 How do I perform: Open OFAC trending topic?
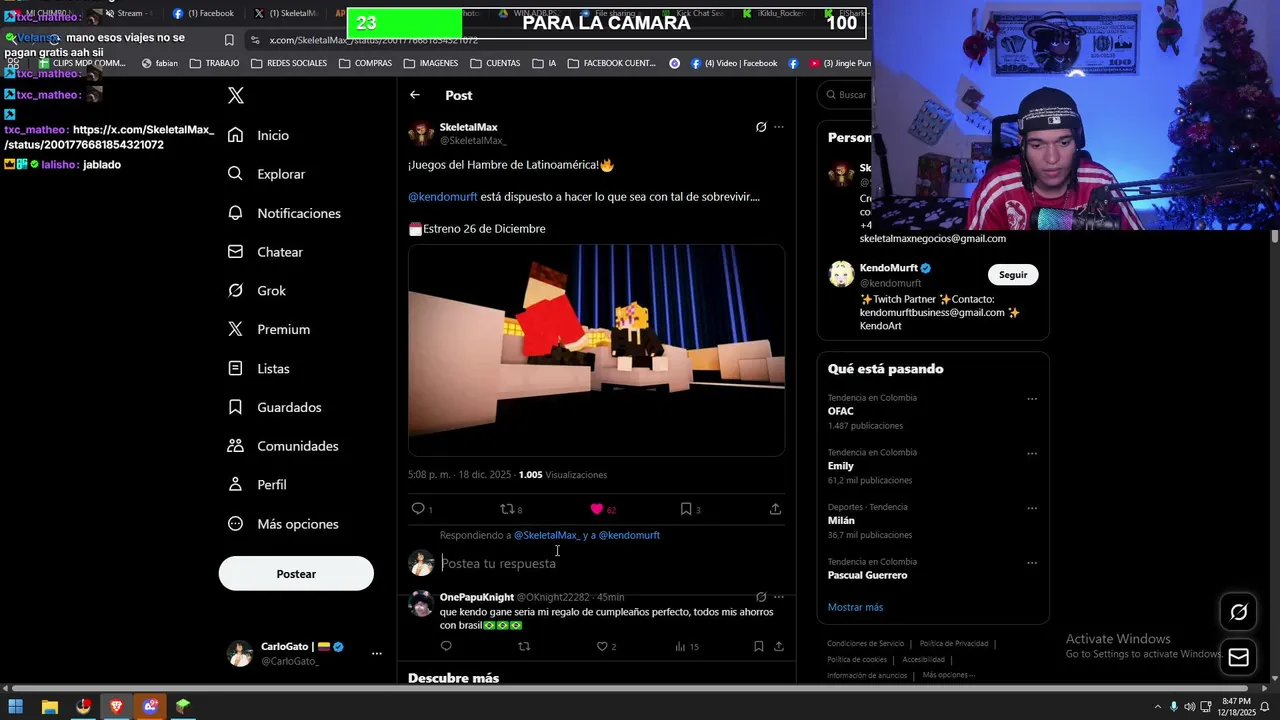(841, 411)
